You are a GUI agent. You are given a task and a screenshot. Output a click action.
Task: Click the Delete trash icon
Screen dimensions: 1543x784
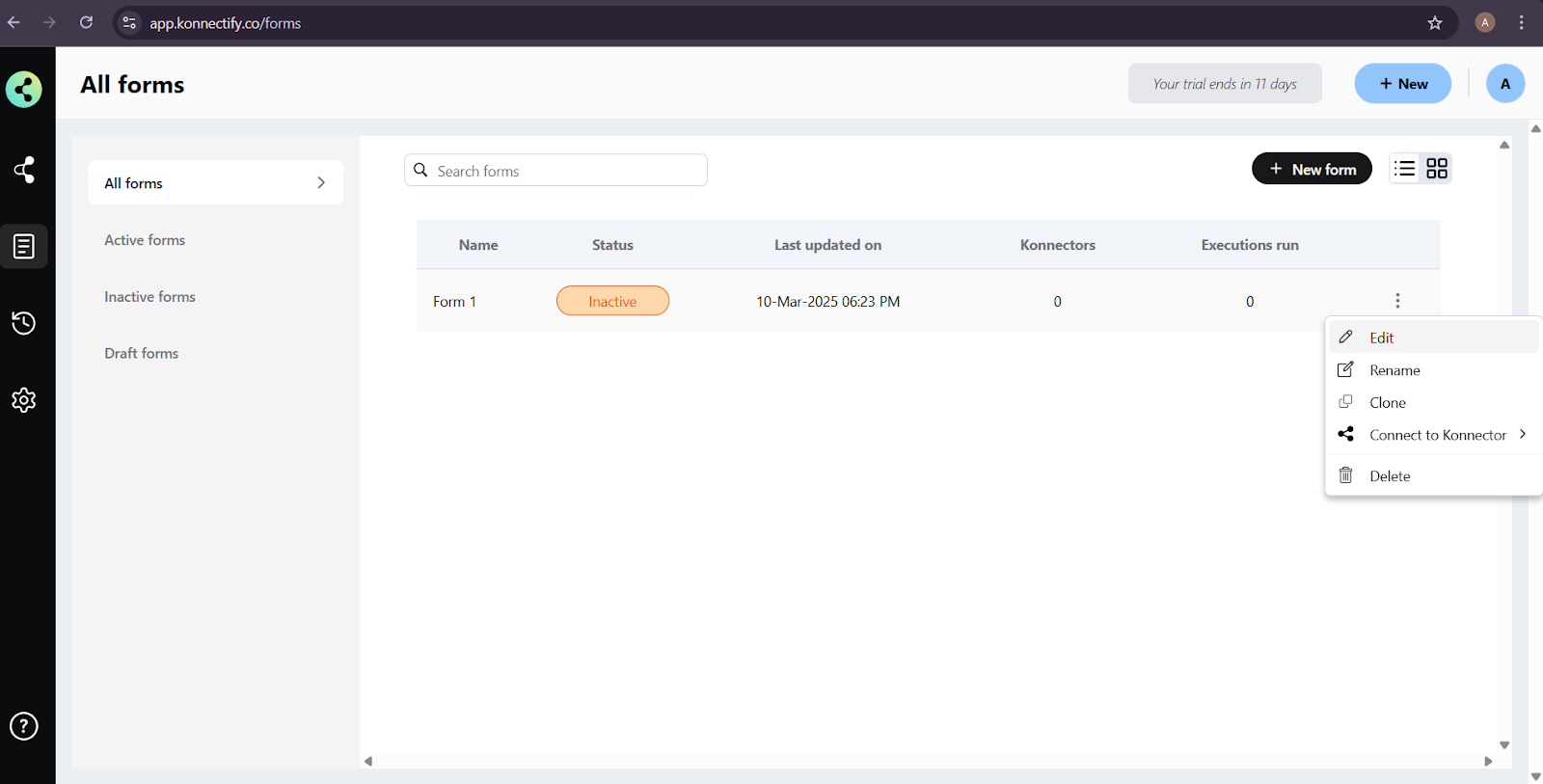pos(1346,474)
